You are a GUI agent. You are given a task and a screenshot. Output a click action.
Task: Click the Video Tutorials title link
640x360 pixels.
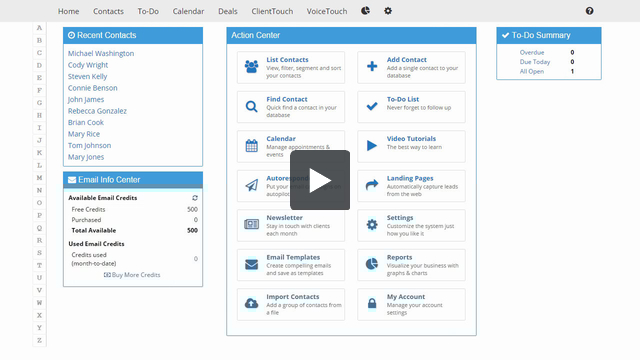[411, 139]
